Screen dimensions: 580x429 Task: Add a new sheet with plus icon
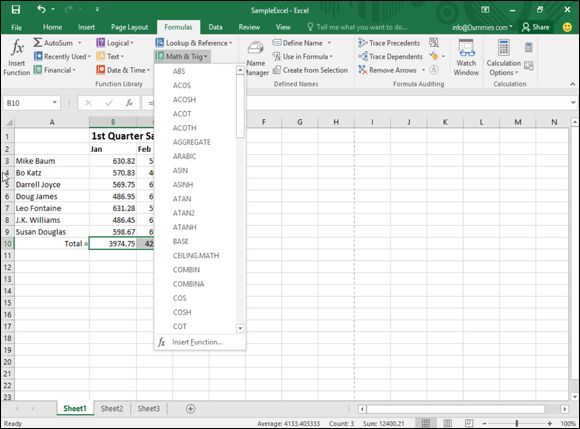coord(190,409)
